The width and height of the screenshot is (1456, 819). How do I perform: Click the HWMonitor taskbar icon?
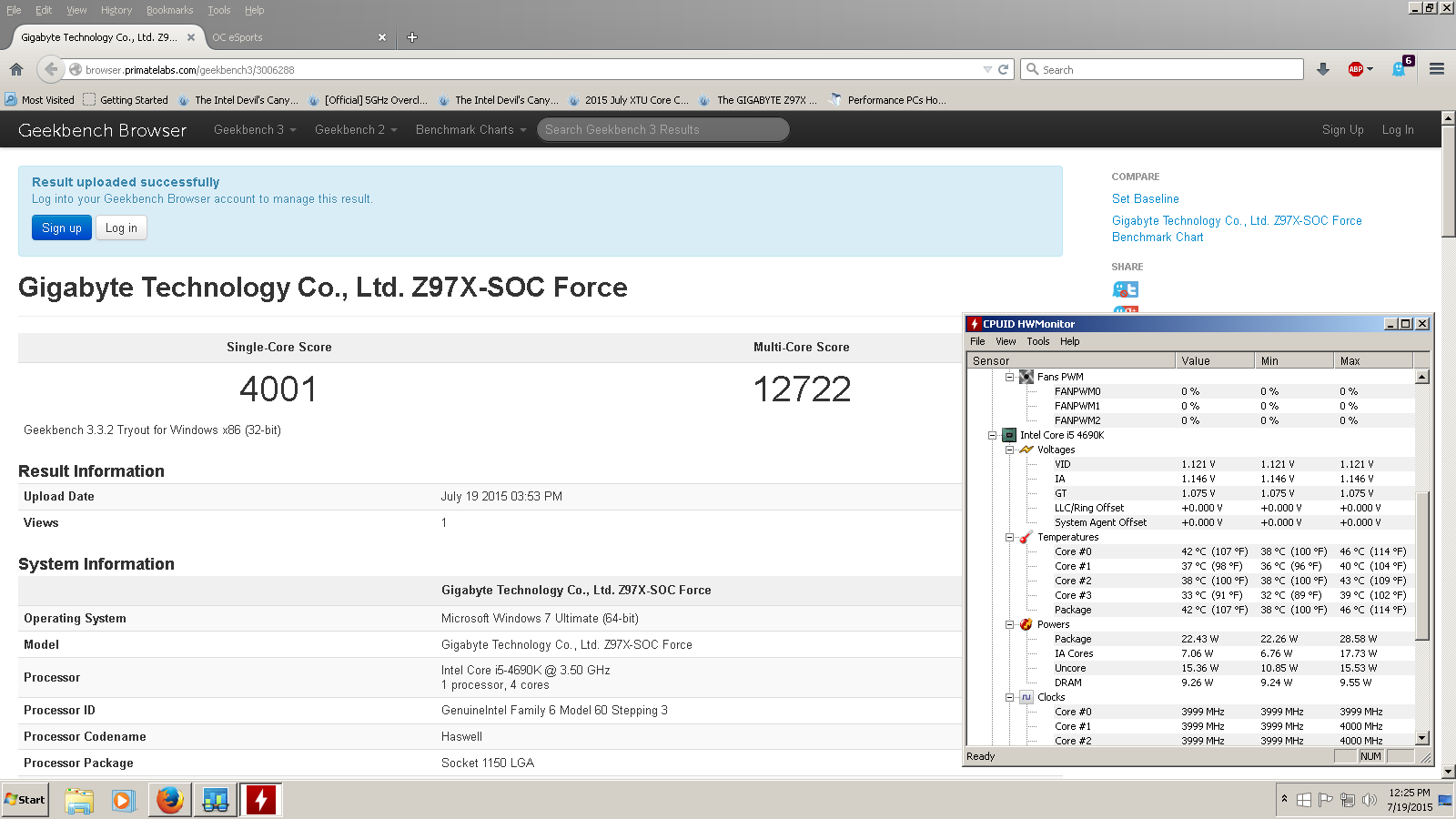261,800
